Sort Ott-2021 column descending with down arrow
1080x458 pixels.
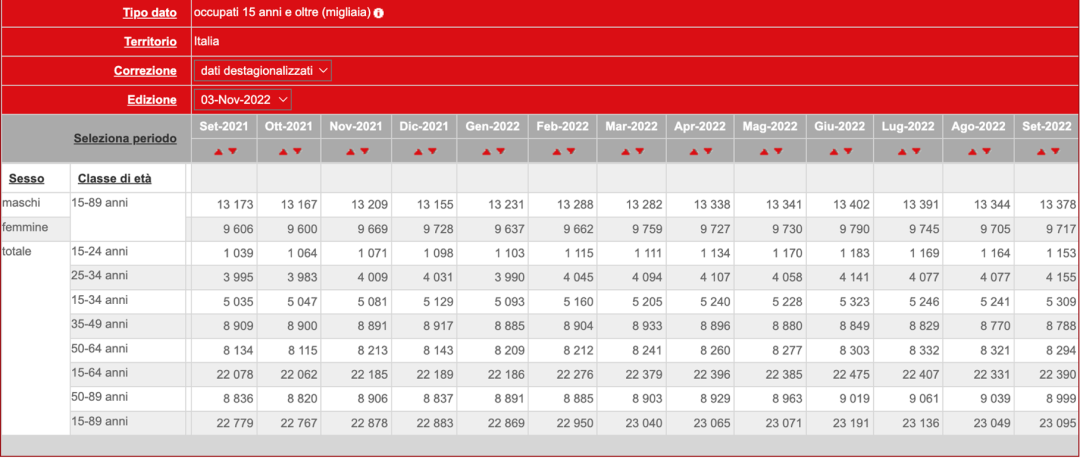300,152
